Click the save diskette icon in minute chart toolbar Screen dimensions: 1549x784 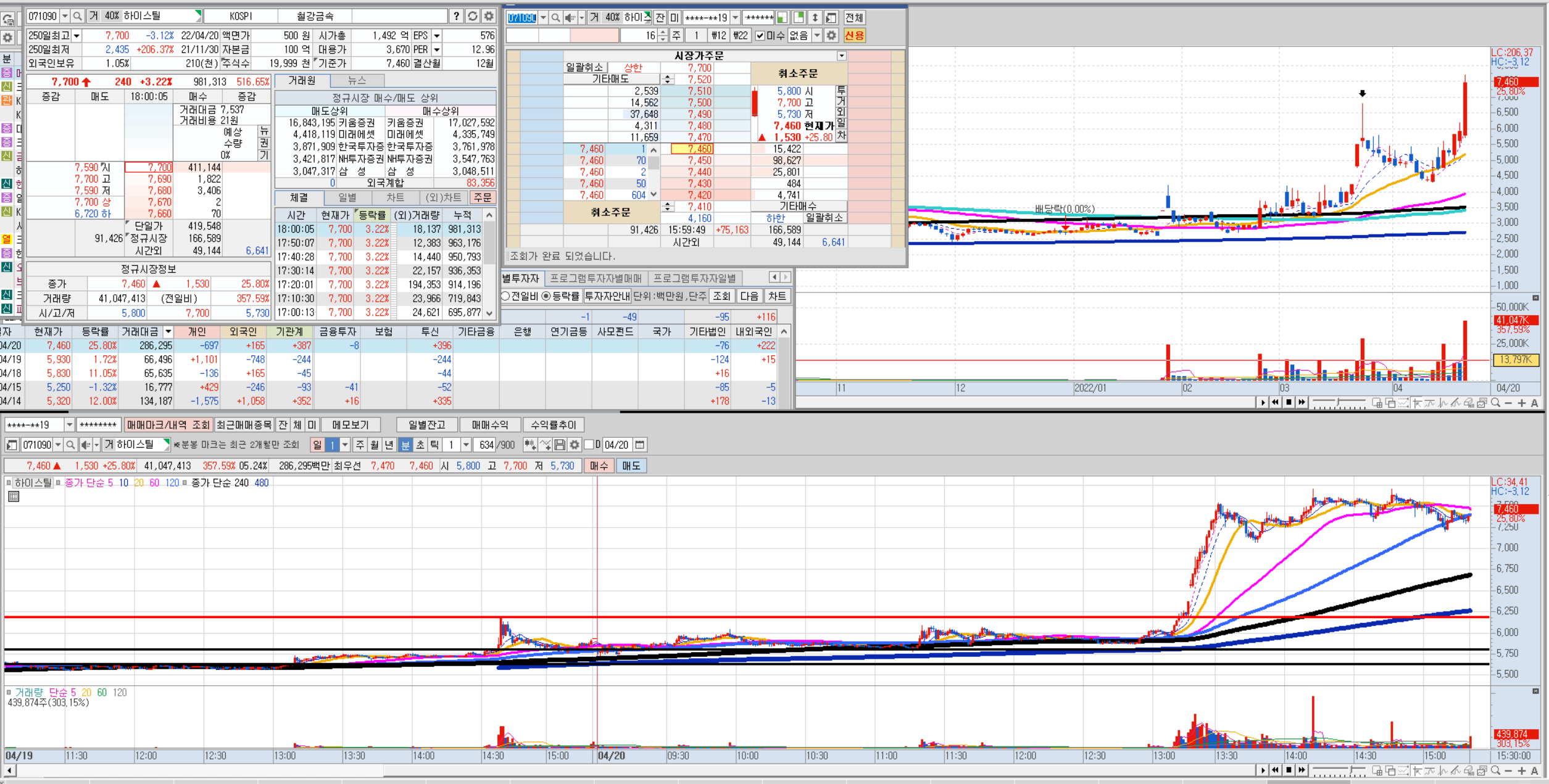[560, 445]
